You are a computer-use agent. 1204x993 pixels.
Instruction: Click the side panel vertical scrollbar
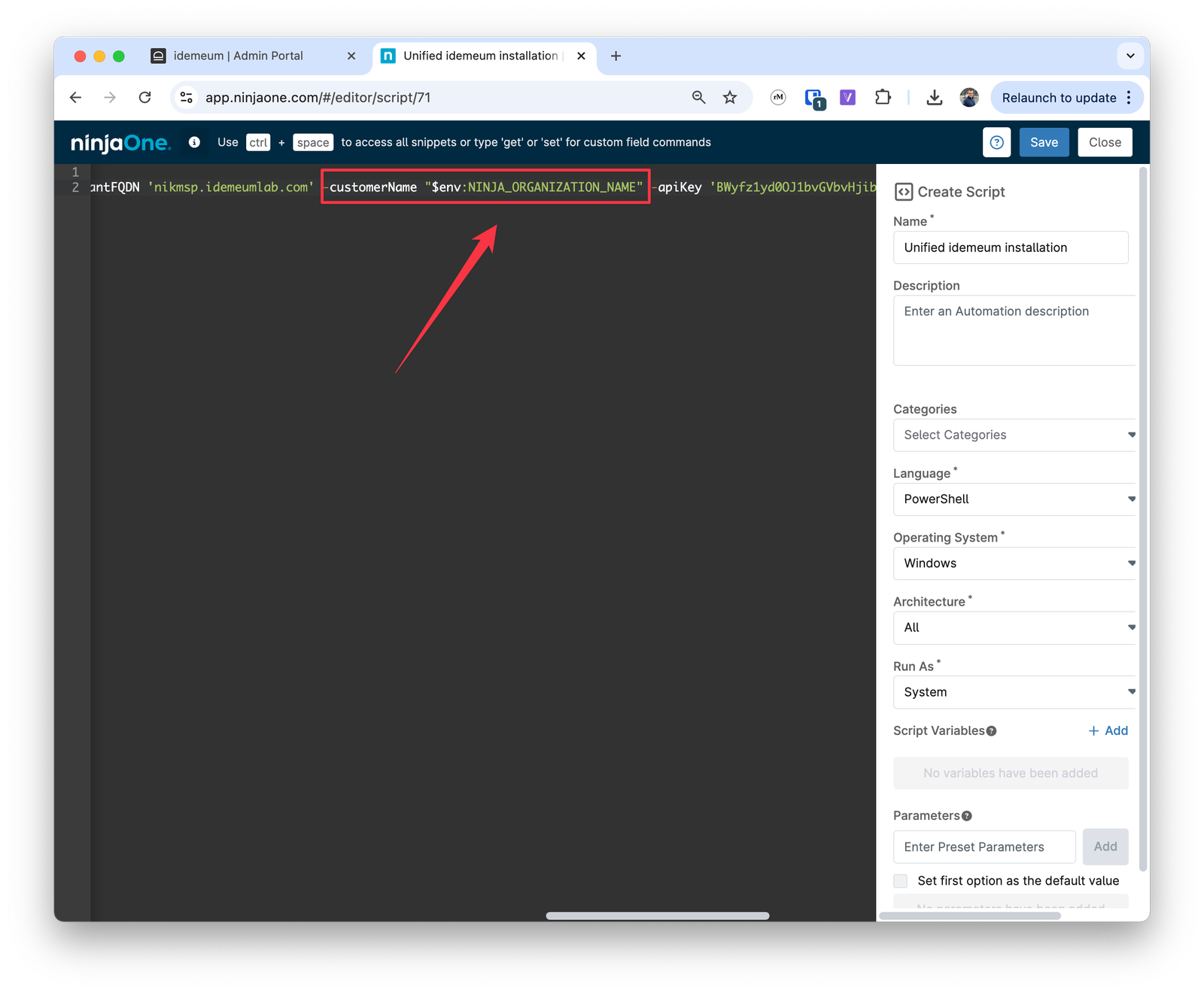(x=1143, y=519)
